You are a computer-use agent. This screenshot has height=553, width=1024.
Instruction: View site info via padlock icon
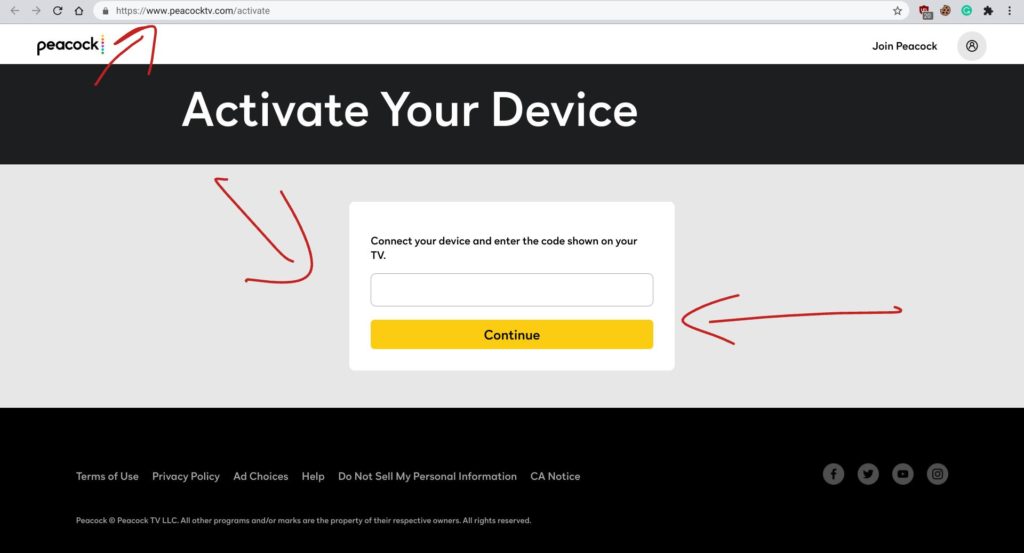104,11
